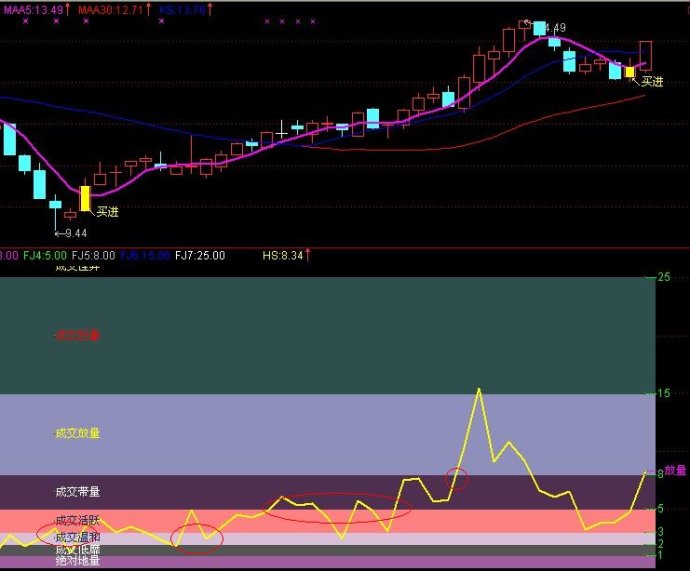690x571 pixels.
Task: Click the yellow buy-signal candle near 9.44 low
Action: pyautogui.click(x=85, y=198)
